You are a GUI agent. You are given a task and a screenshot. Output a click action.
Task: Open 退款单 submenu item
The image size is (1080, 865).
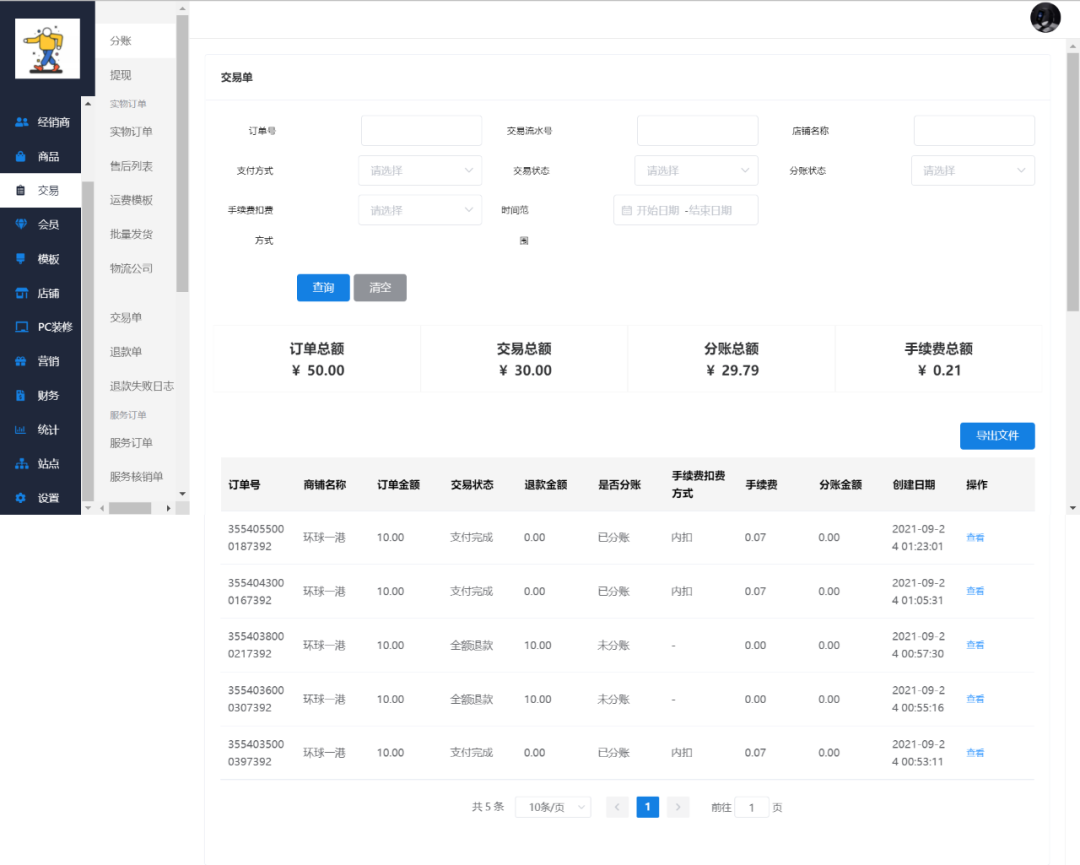[126, 351]
